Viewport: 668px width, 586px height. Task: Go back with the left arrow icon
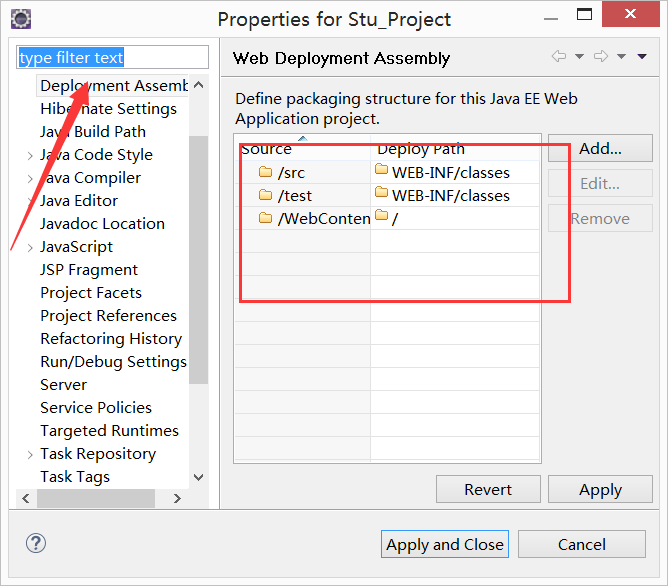tap(559, 56)
